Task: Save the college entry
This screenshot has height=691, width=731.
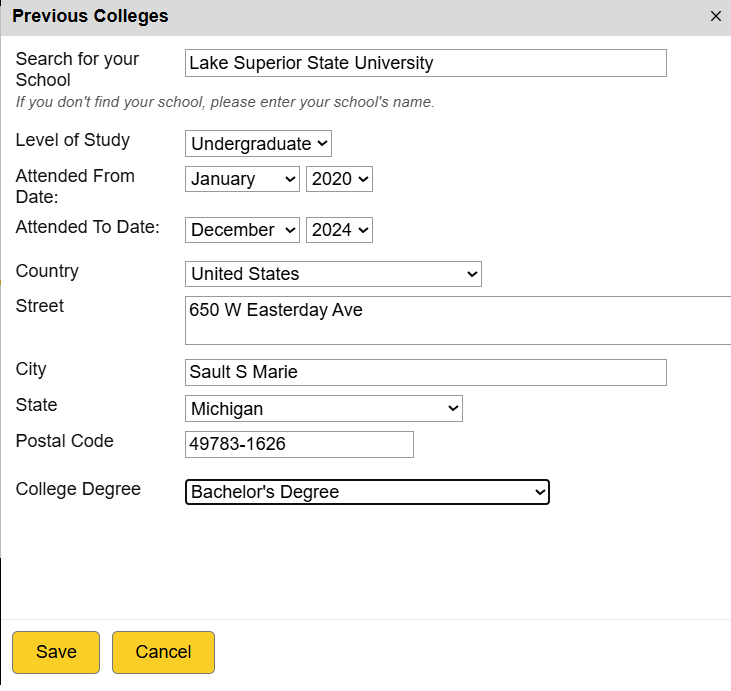Action: (x=56, y=652)
